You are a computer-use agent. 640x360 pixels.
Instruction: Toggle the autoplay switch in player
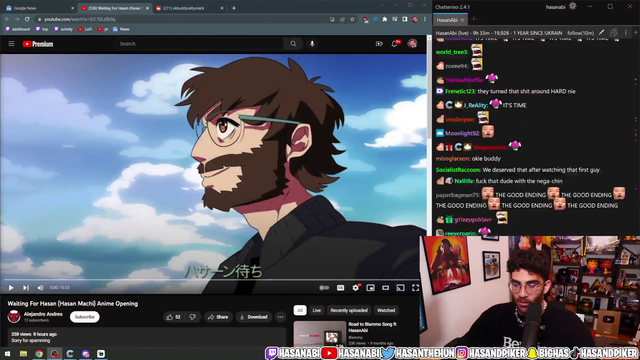tap(324, 288)
